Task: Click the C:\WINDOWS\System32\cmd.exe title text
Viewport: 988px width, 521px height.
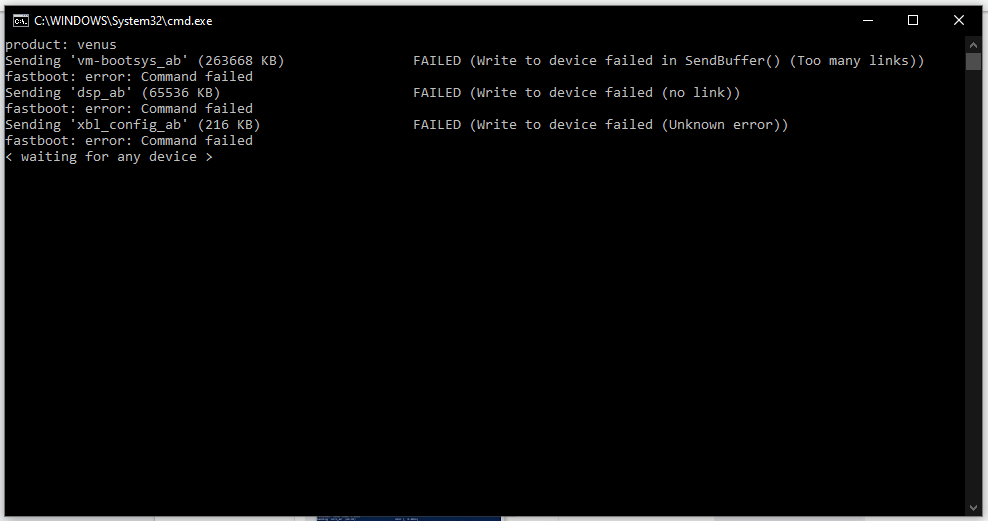Action: [x=123, y=21]
